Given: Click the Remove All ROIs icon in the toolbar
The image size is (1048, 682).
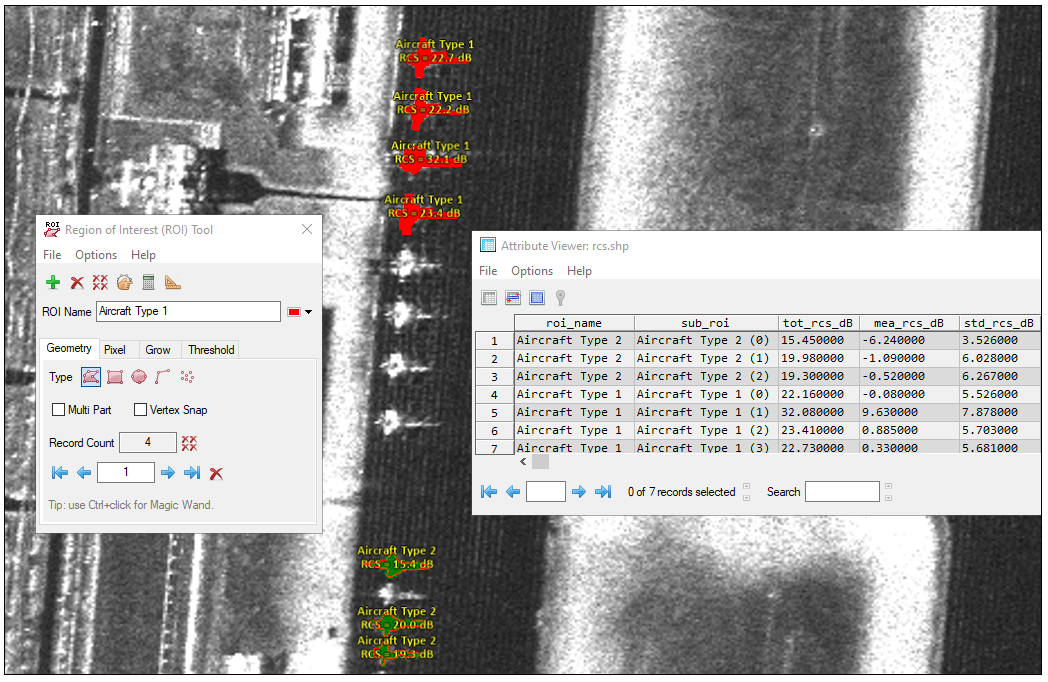Looking at the screenshot, I should (x=100, y=283).
